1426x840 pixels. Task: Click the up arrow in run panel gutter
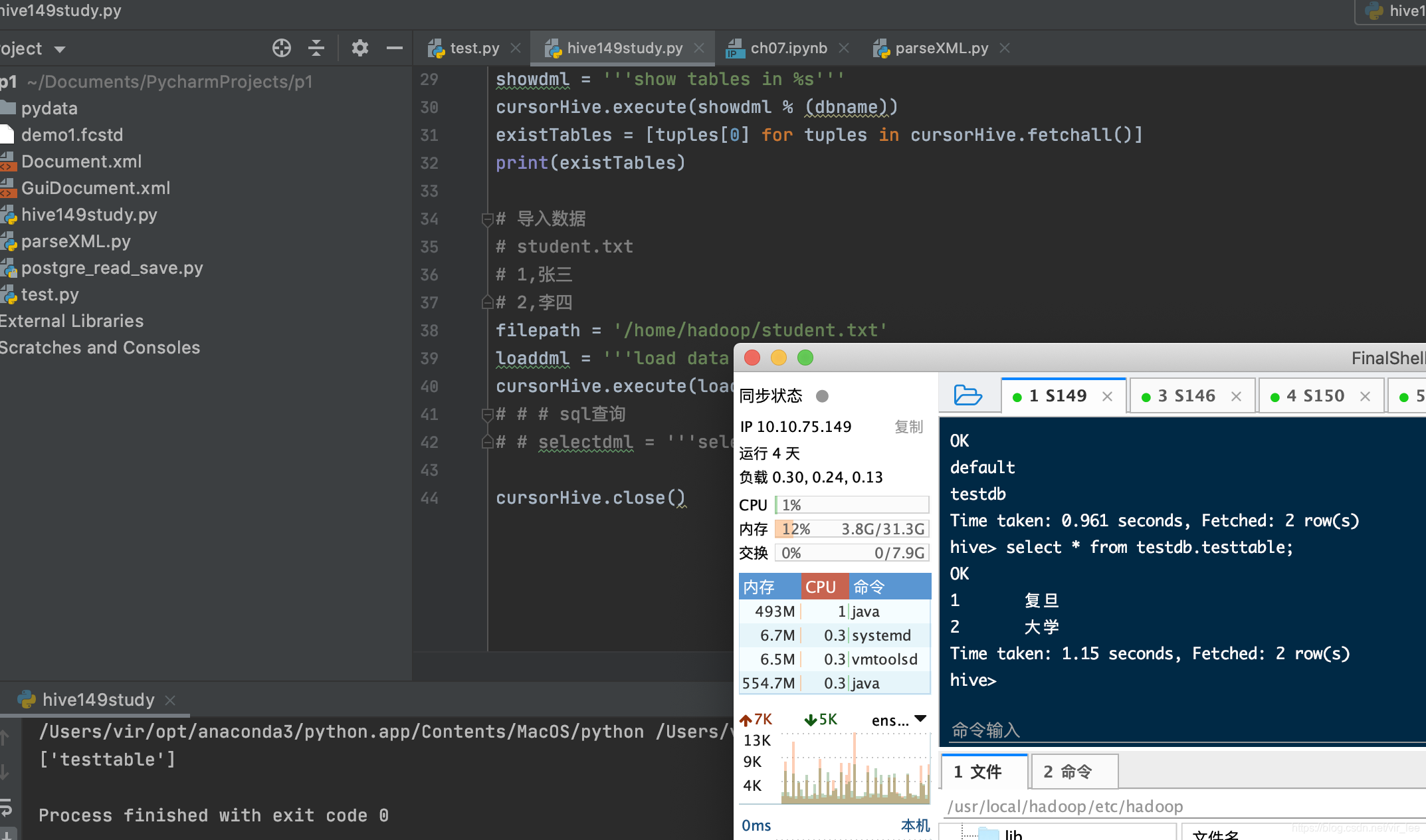click(5, 737)
